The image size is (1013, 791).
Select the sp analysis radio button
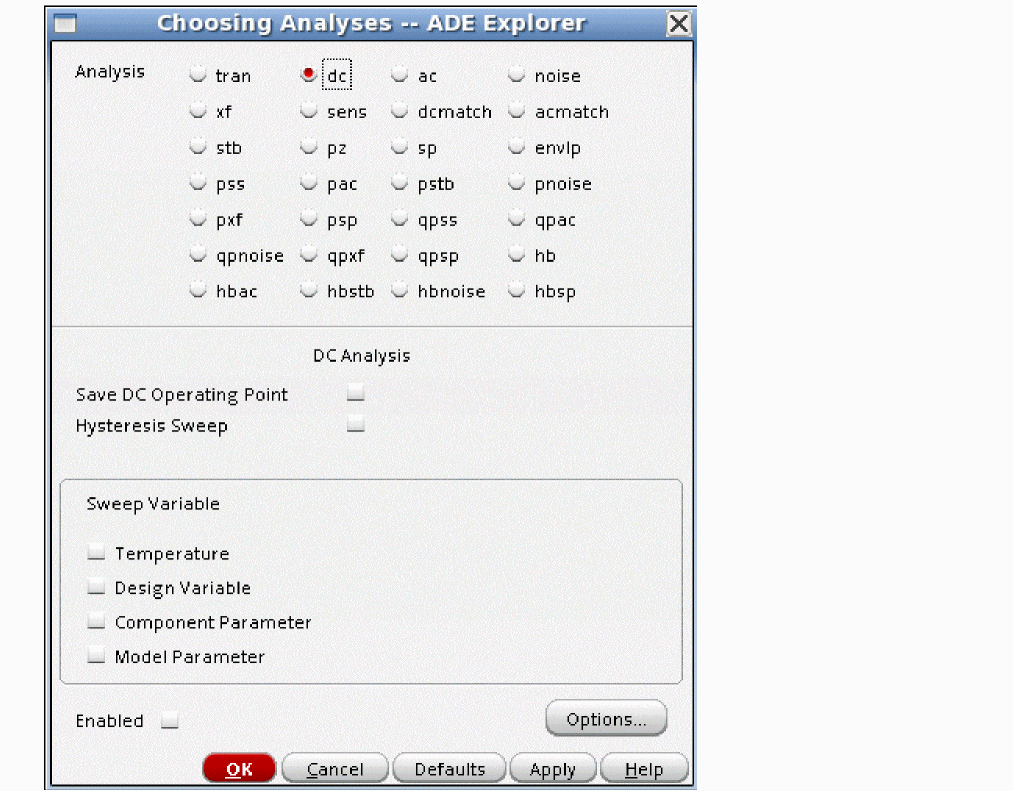pyautogui.click(x=400, y=147)
